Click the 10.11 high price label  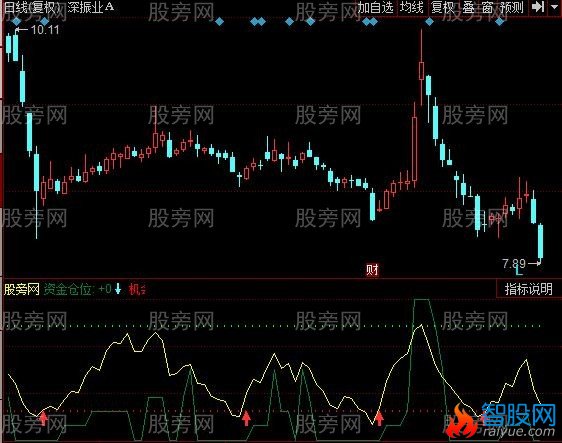45,30
